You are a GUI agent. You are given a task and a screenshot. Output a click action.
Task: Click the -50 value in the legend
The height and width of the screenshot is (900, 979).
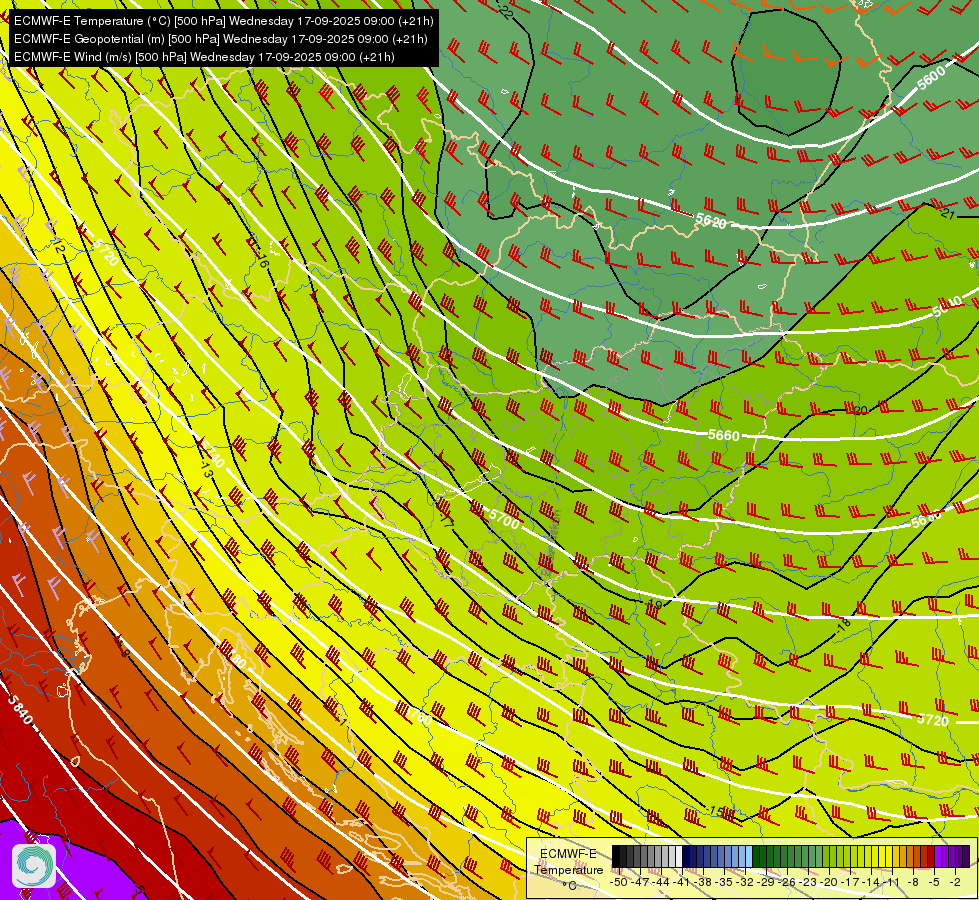coord(619,882)
